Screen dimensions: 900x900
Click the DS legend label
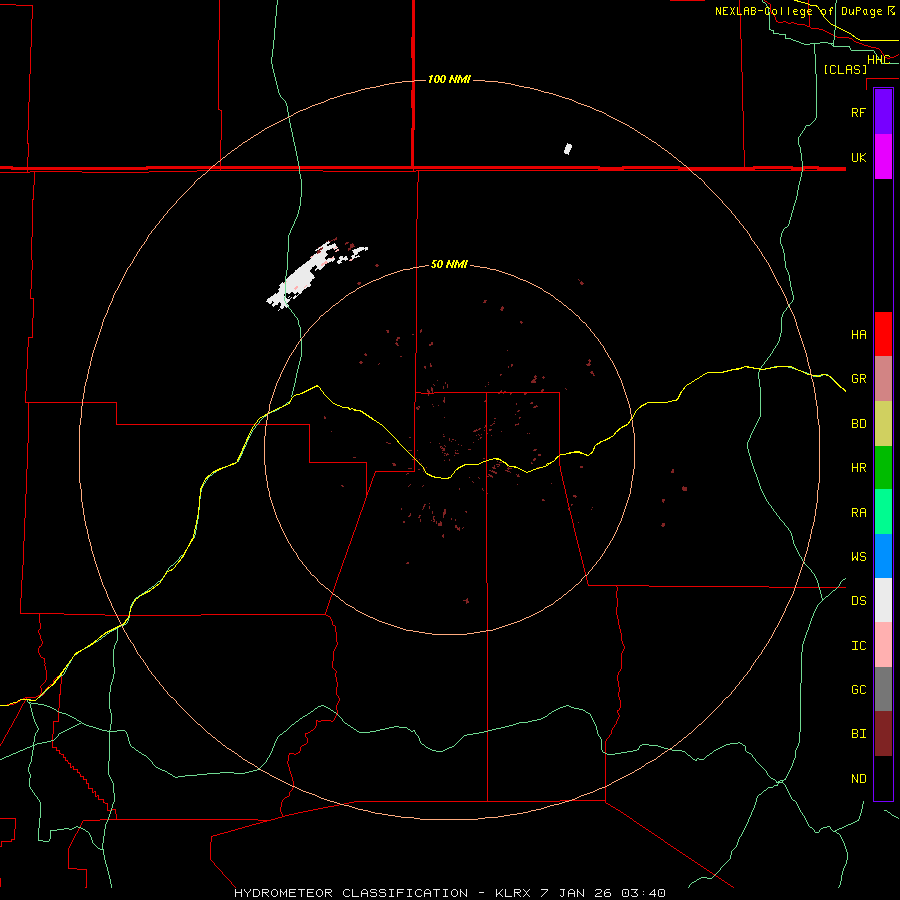858,601
